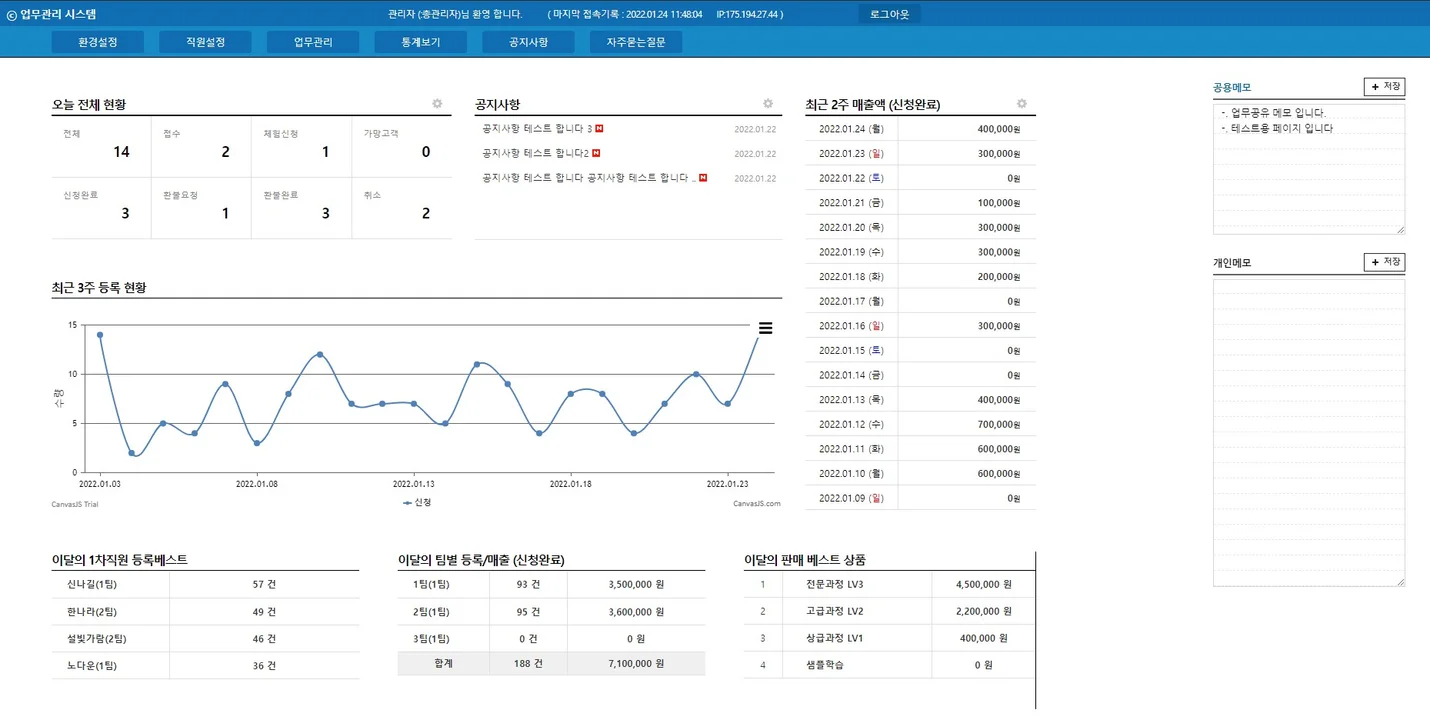
Task: Click the 신청완료 count cell
Action: click(101, 208)
